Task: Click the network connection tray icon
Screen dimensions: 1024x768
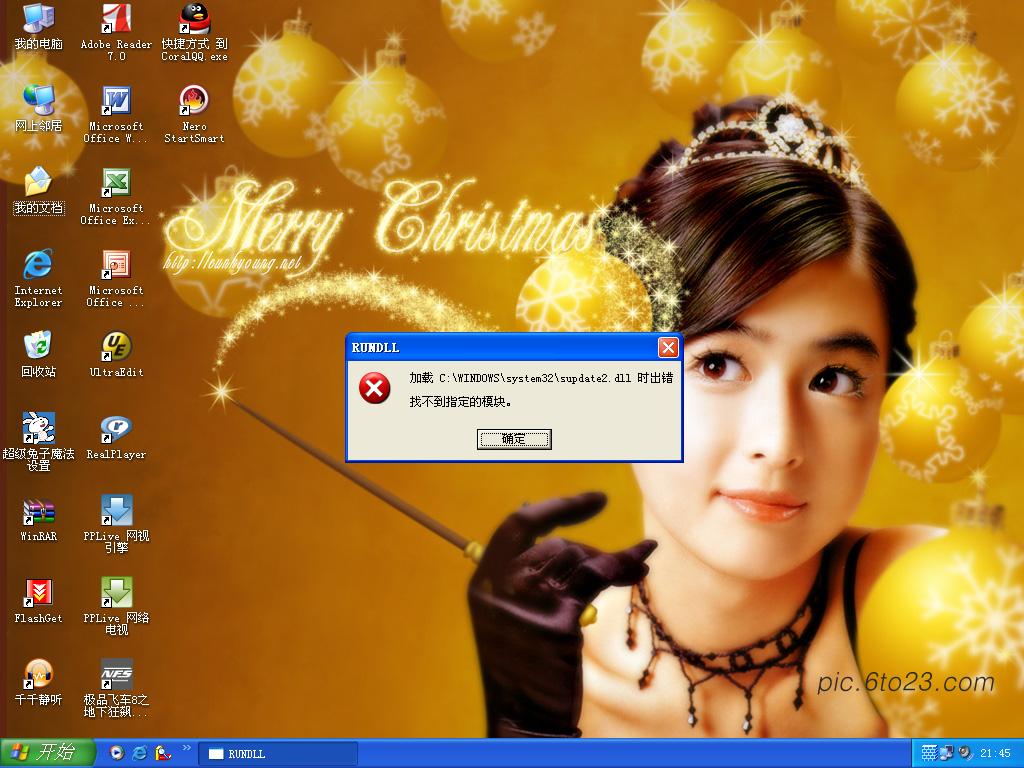Action: pos(946,753)
